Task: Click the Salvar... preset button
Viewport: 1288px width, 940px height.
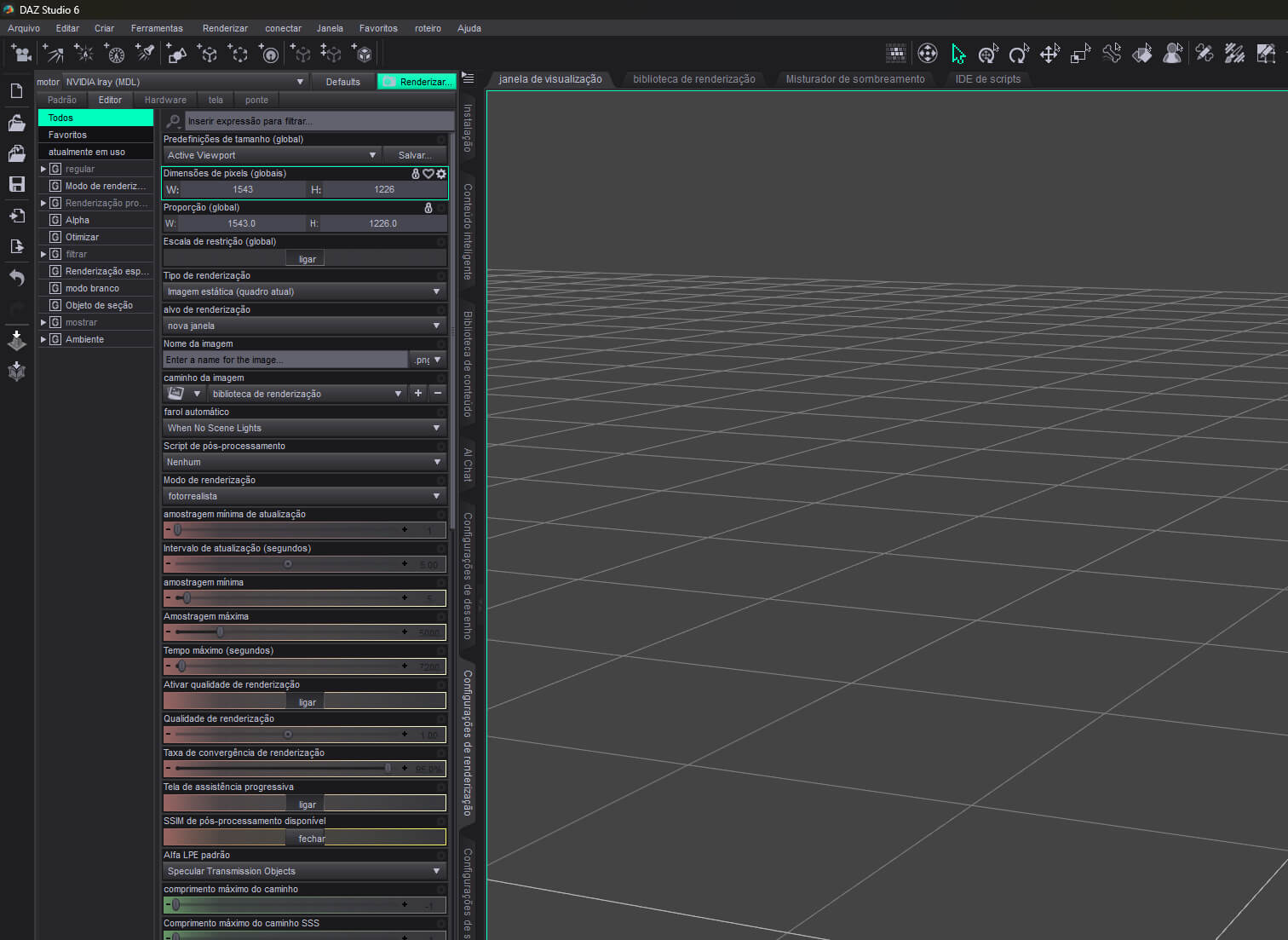Action: (x=415, y=155)
